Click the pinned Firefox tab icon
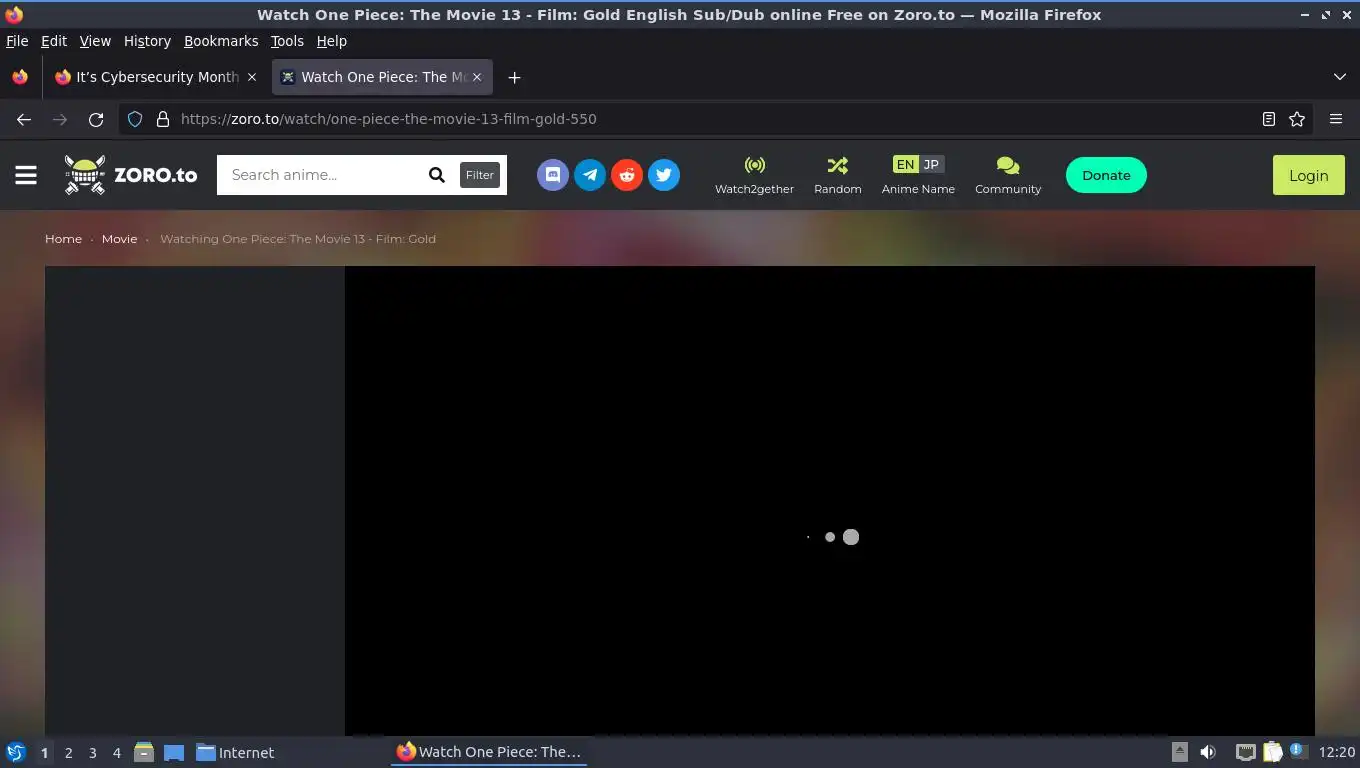Image resolution: width=1360 pixels, height=768 pixels. (x=20, y=77)
